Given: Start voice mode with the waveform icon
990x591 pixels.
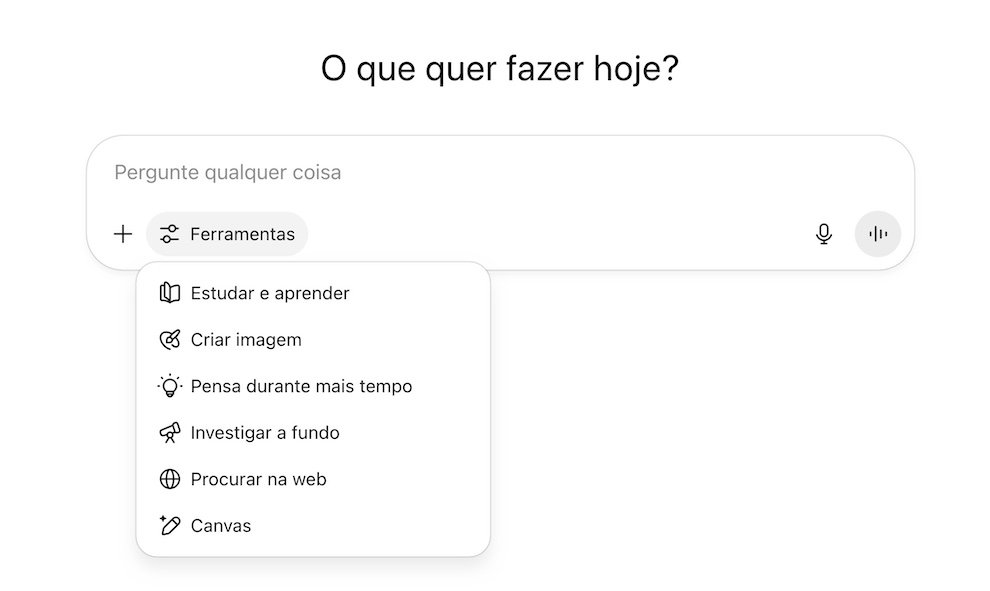Looking at the screenshot, I should (877, 233).
